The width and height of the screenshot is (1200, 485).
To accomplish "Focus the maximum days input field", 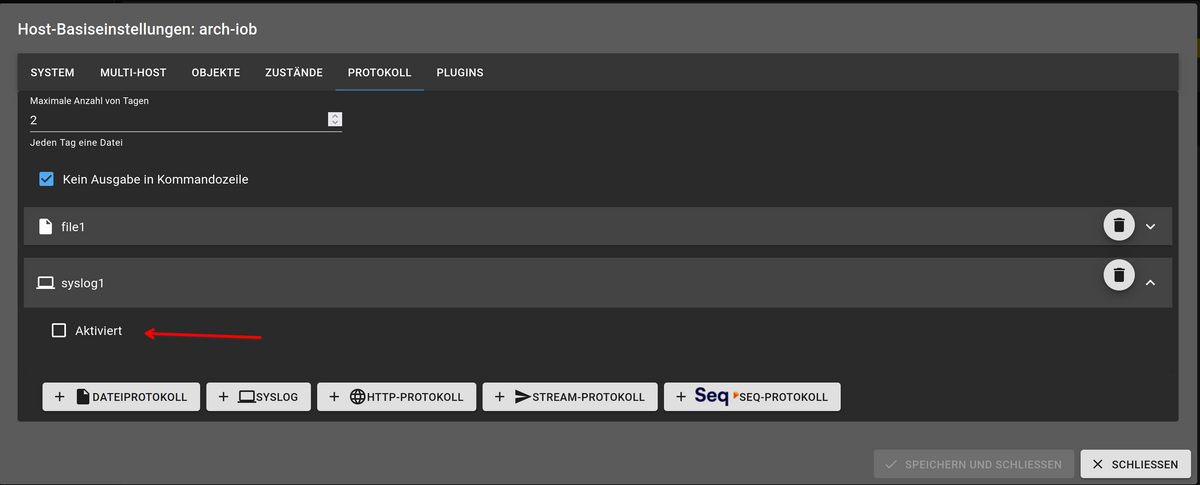I will pyautogui.click(x=175, y=120).
